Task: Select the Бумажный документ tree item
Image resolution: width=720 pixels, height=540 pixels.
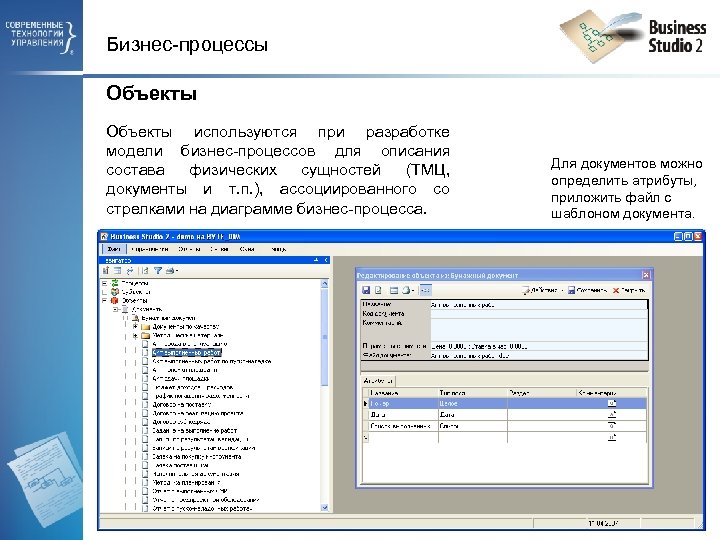Action: (168, 318)
